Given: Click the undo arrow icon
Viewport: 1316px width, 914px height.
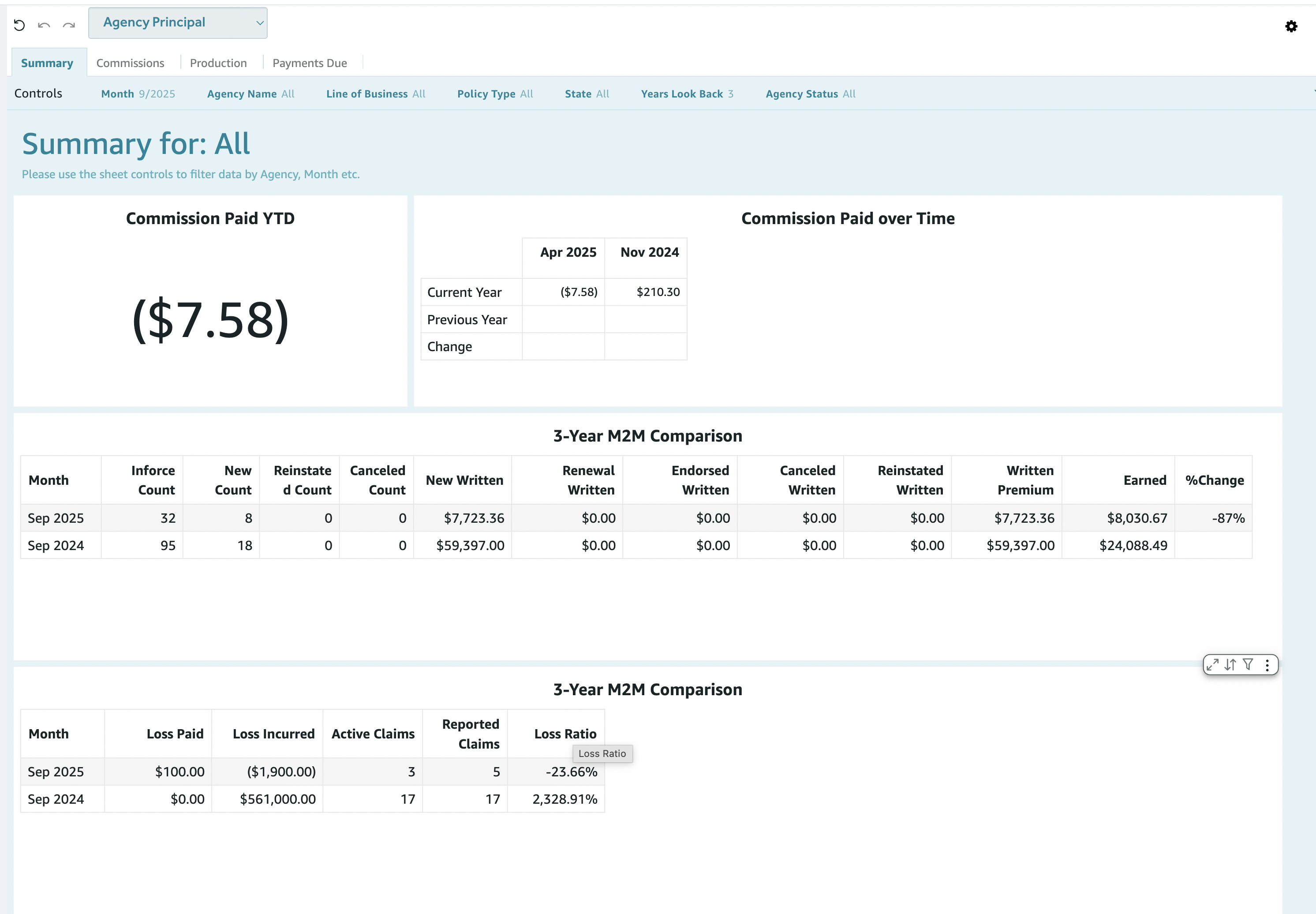Looking at the screenshot, I should 44,25.
